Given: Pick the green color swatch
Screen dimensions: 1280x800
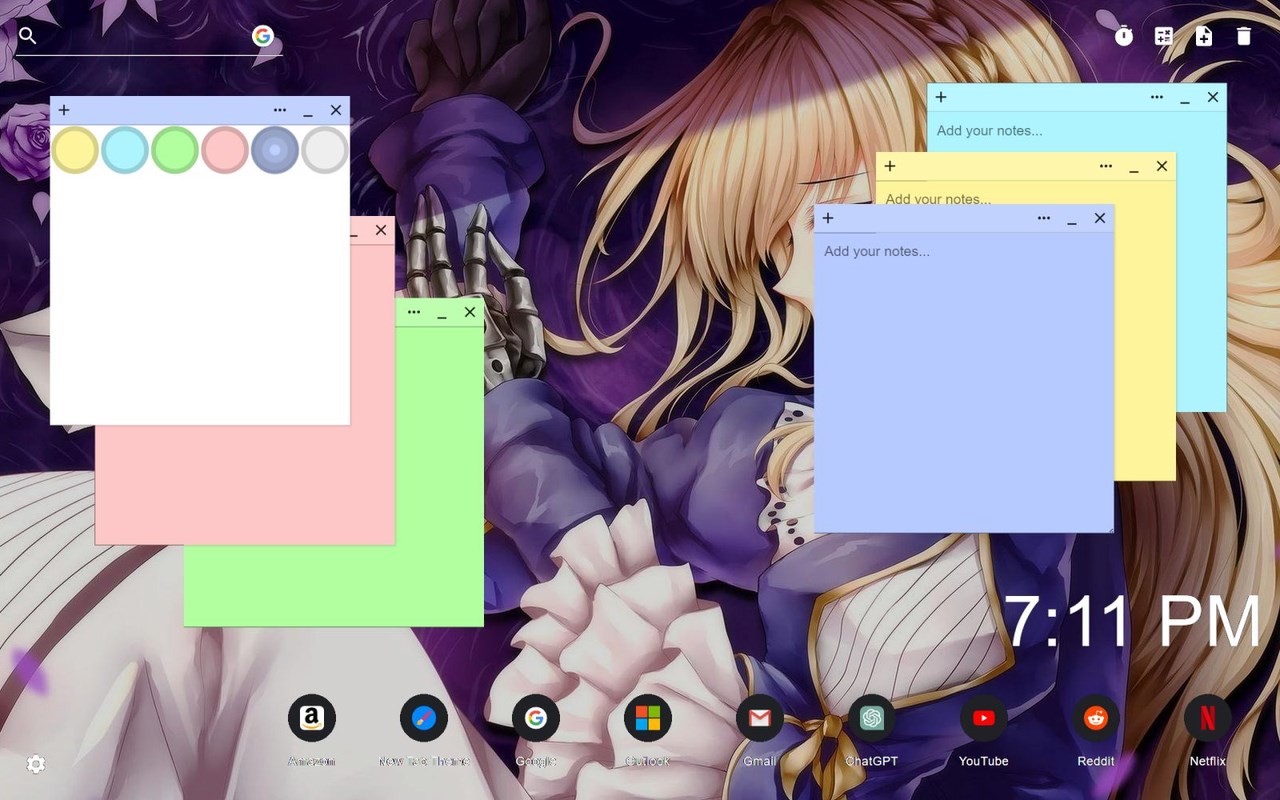Looking at the screenshot, I should click(x=175, y=150).
